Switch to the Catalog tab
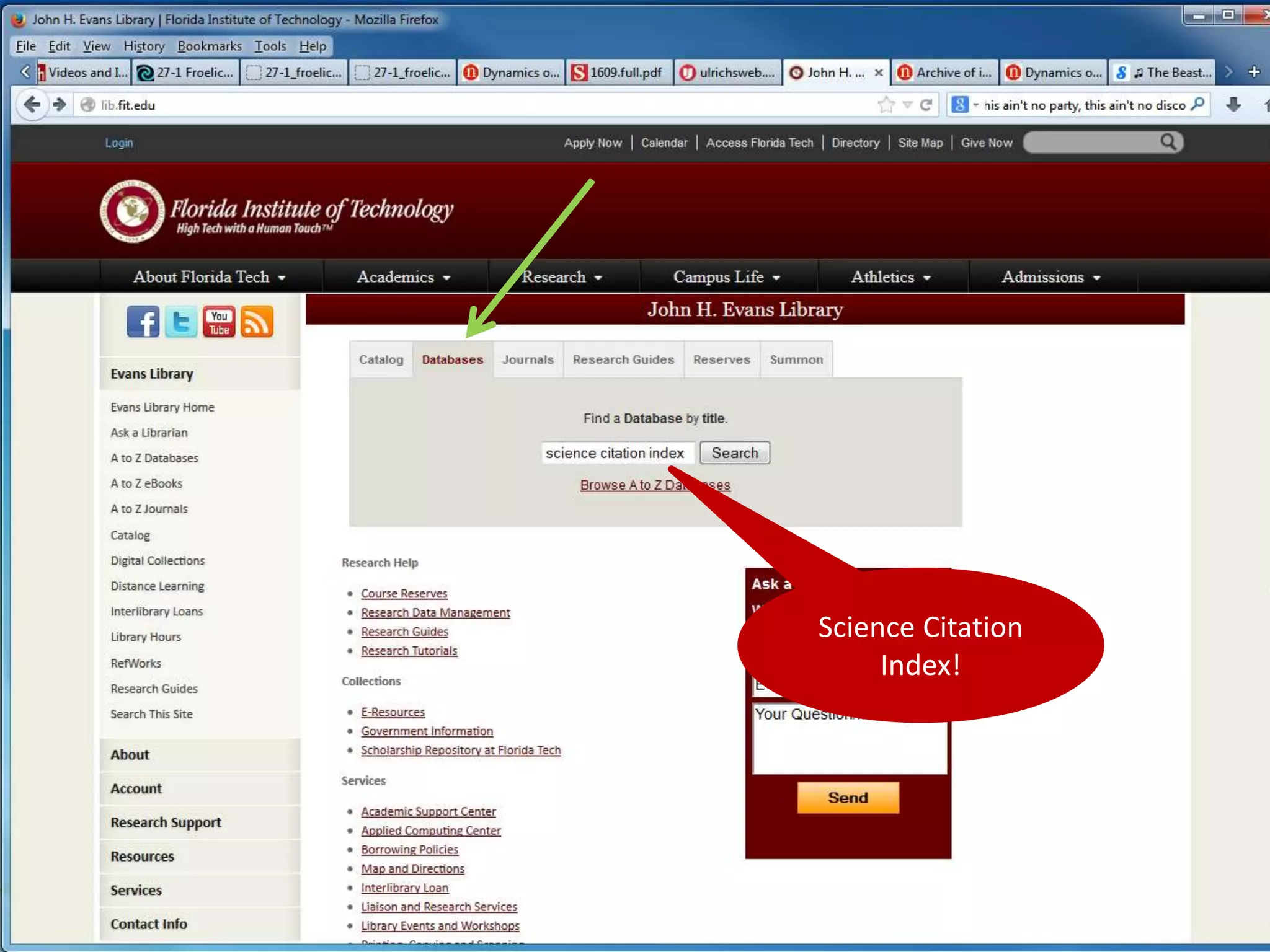The width and height of the screenshot is (1270, 952). [x=381, y=359]
